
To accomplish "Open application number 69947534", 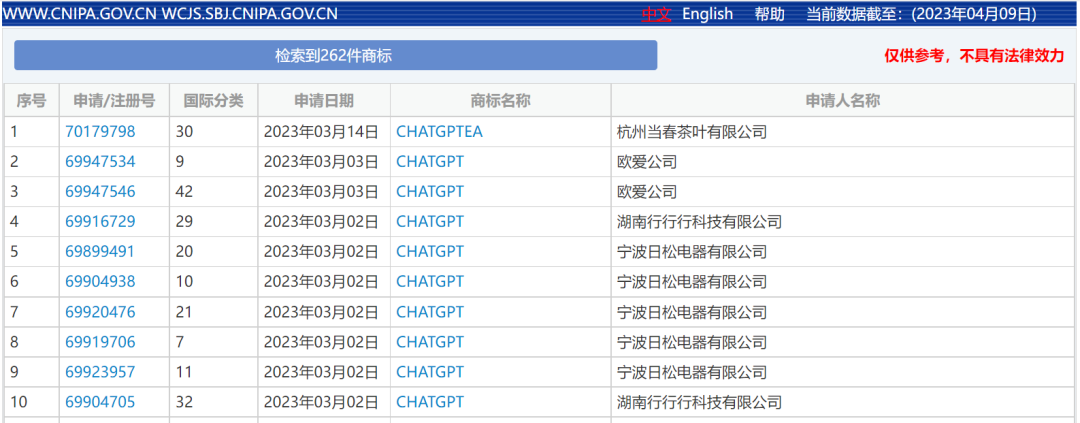I will point(100,162).
